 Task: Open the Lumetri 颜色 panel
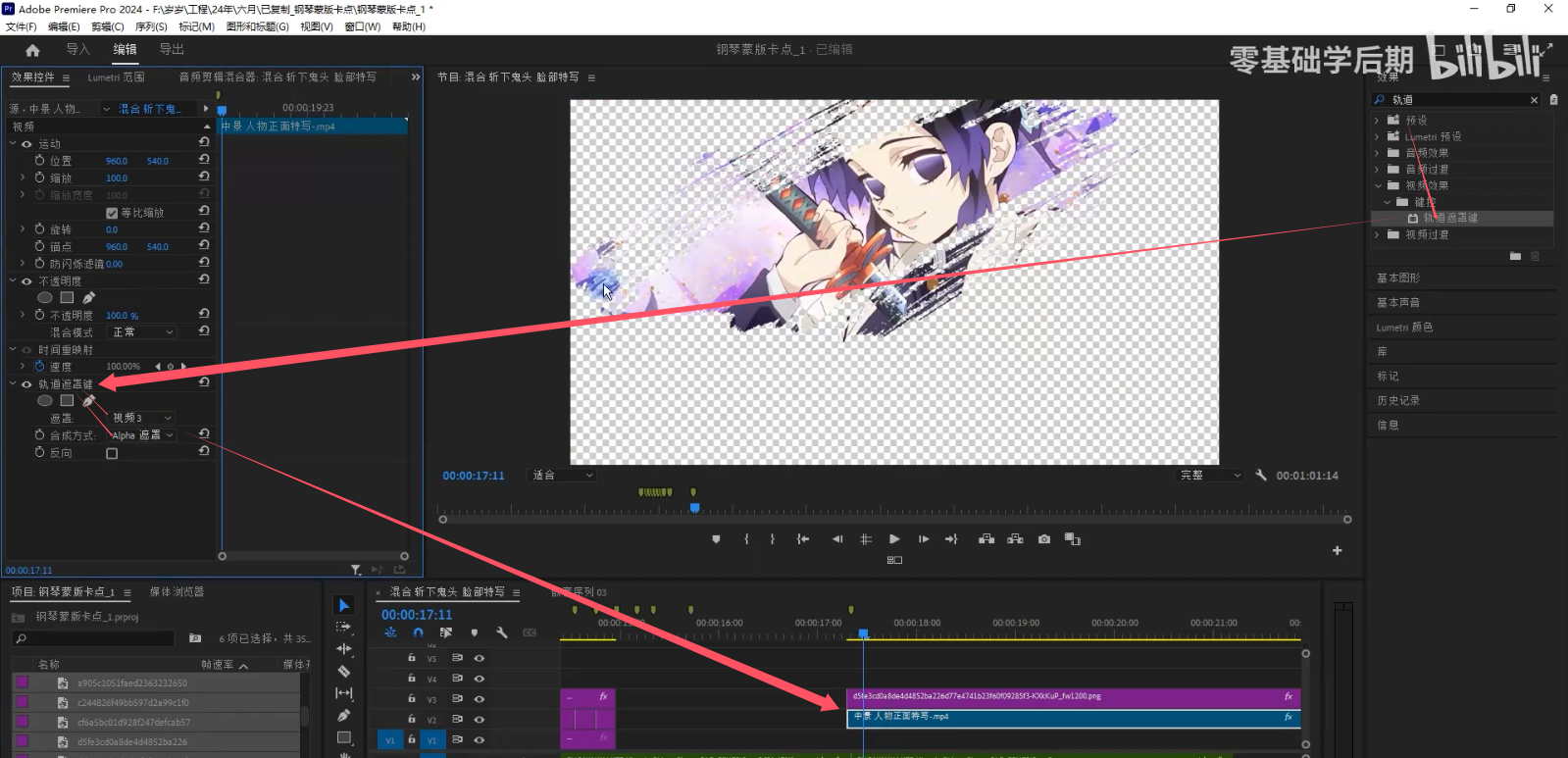[x=1404, y=327]
